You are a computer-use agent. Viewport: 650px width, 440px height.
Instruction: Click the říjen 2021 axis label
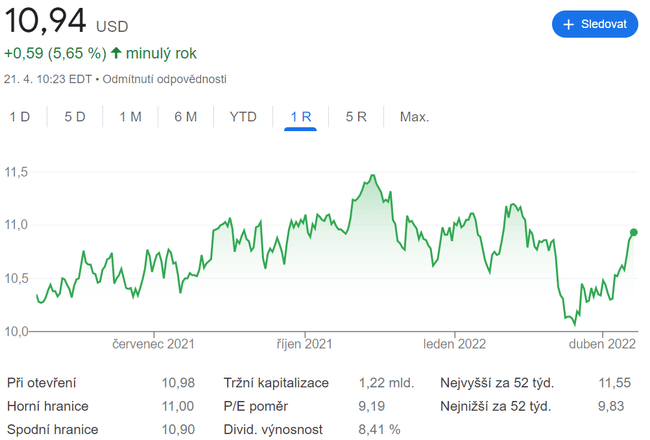click(x=304, y=344)
